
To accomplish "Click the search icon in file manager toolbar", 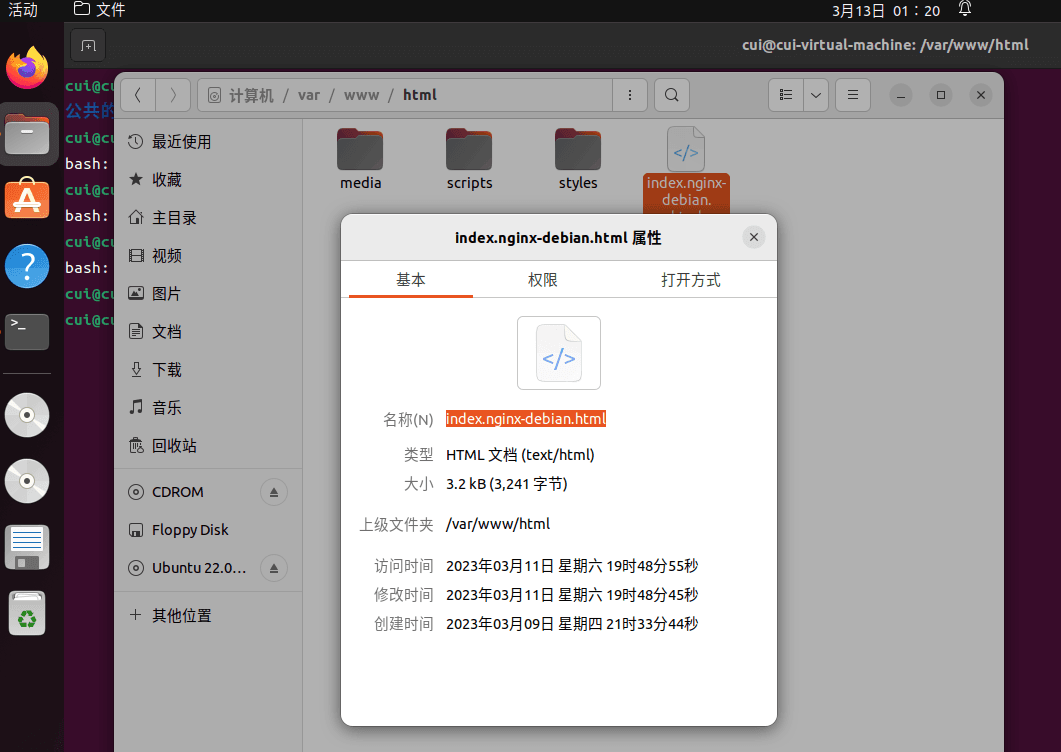I will (672, 95).
